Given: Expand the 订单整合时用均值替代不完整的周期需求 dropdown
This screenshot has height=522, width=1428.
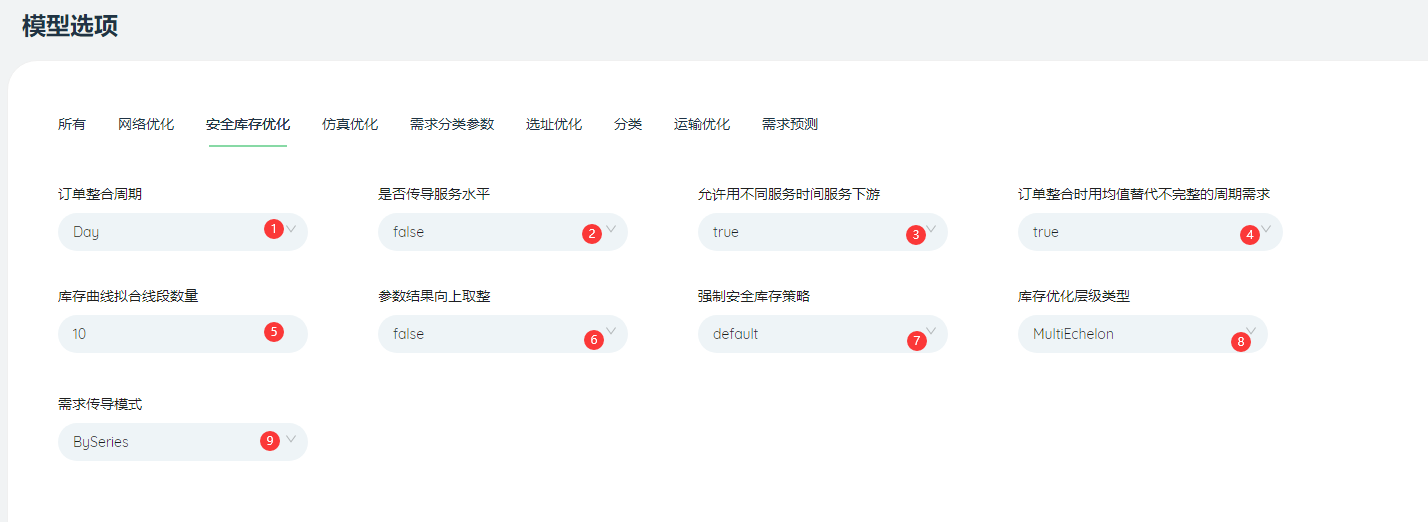Looking at the screenshot, I should [1150, 232].
